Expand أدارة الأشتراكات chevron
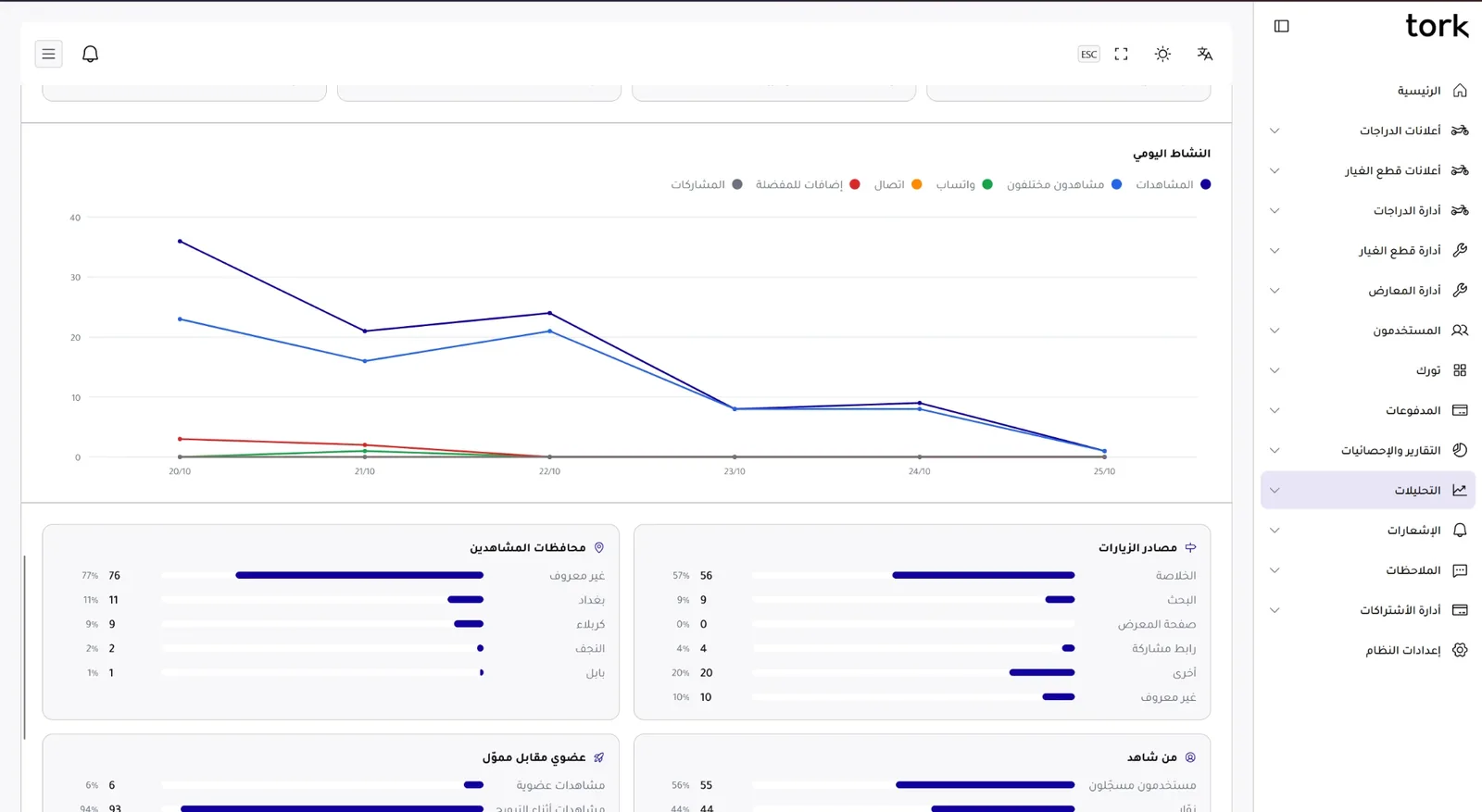This screenshot has height=812, width=1482. pos(1275,610)
